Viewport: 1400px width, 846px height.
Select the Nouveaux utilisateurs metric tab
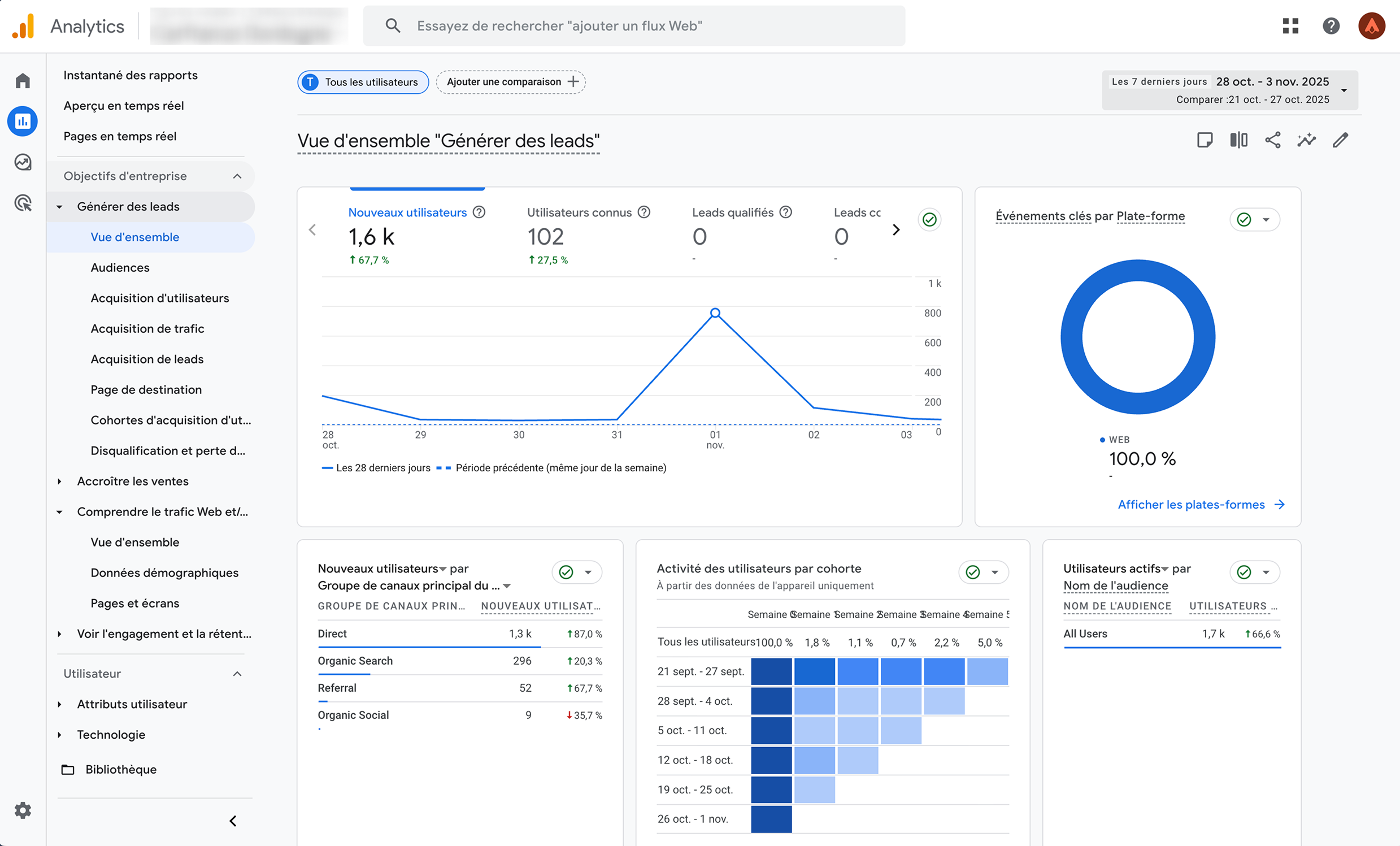(407, 212)
